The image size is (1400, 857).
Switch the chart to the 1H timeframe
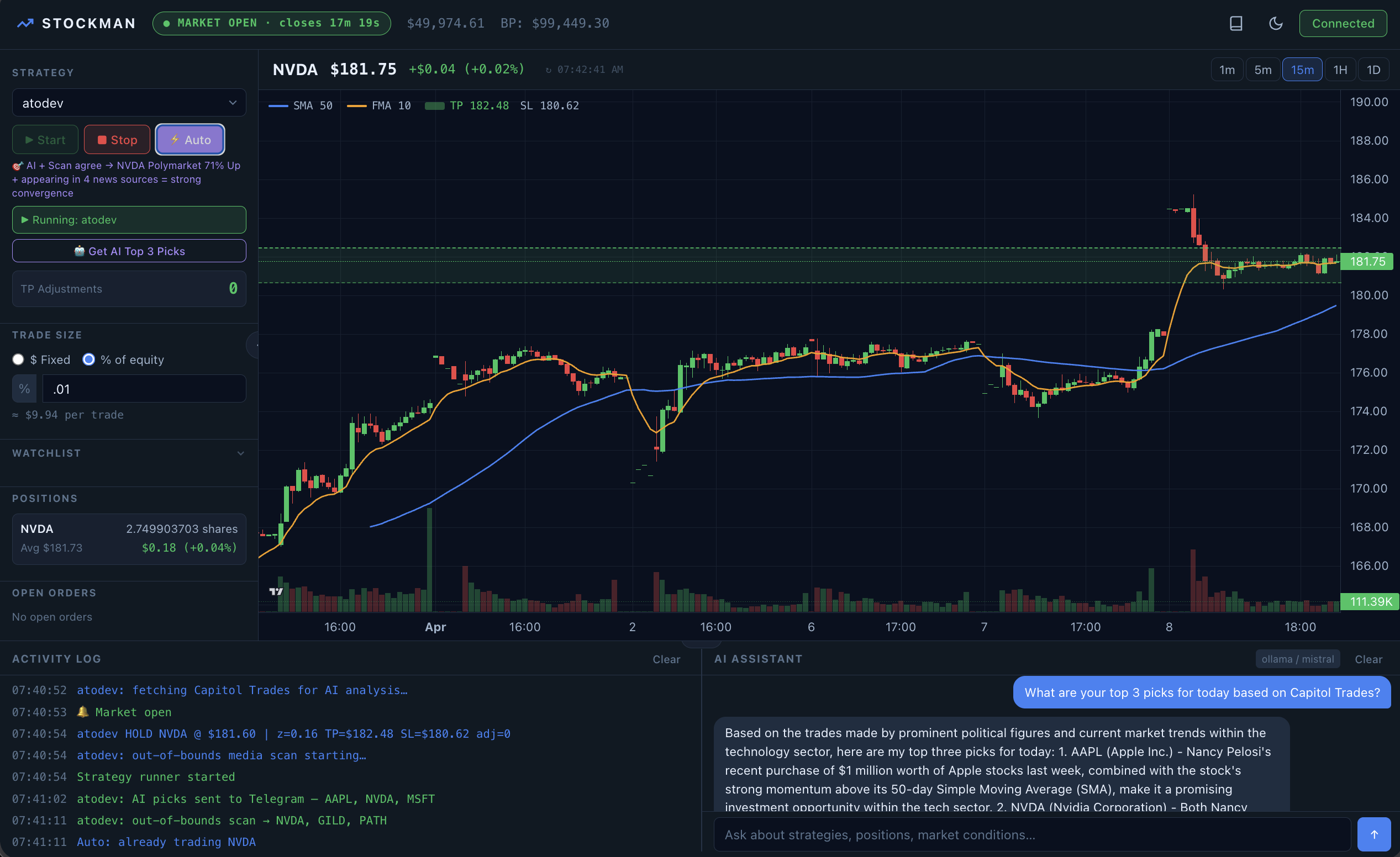[x=1340, y=69]
